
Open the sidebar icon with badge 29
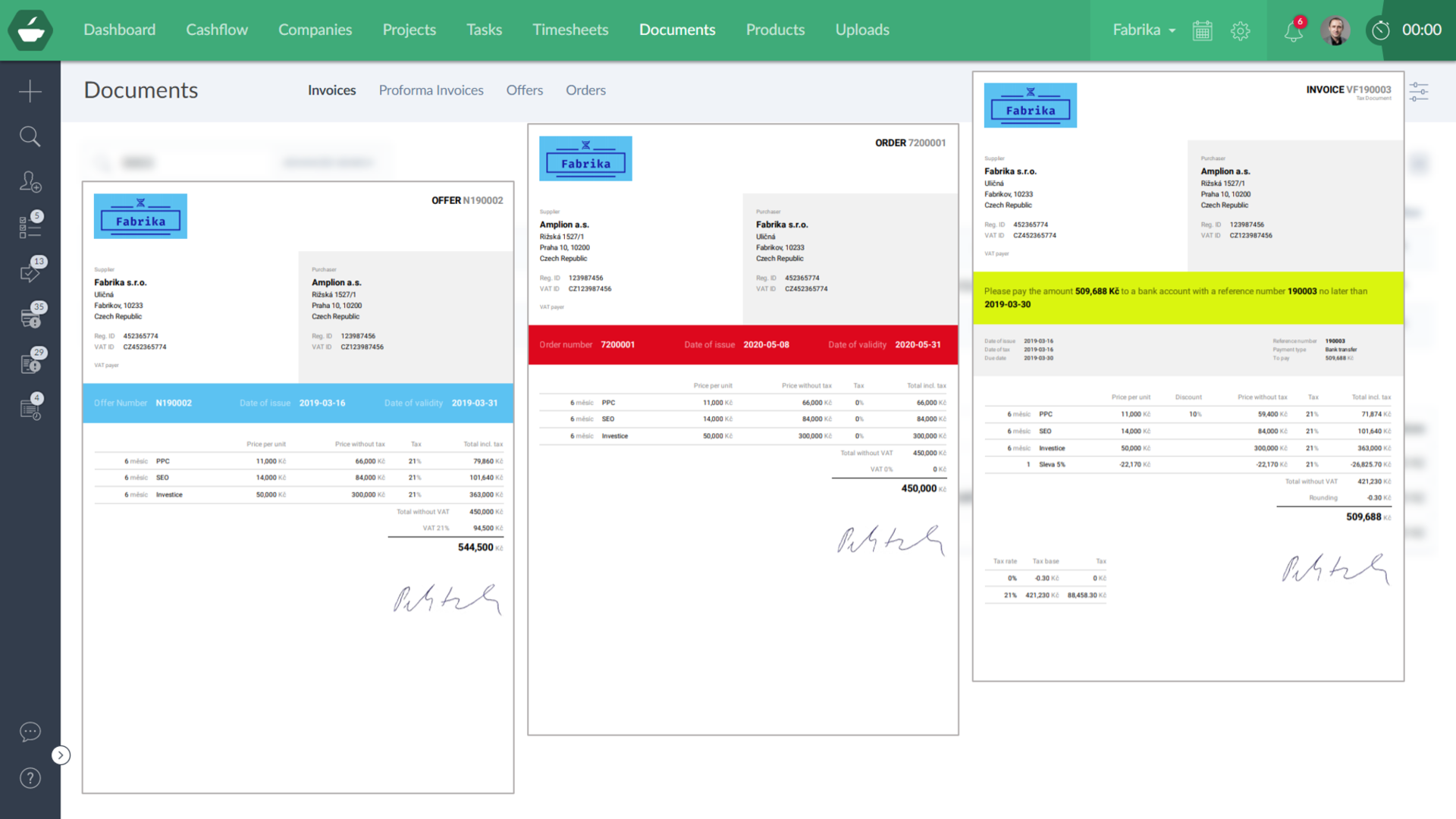click(x=30, y=362)
